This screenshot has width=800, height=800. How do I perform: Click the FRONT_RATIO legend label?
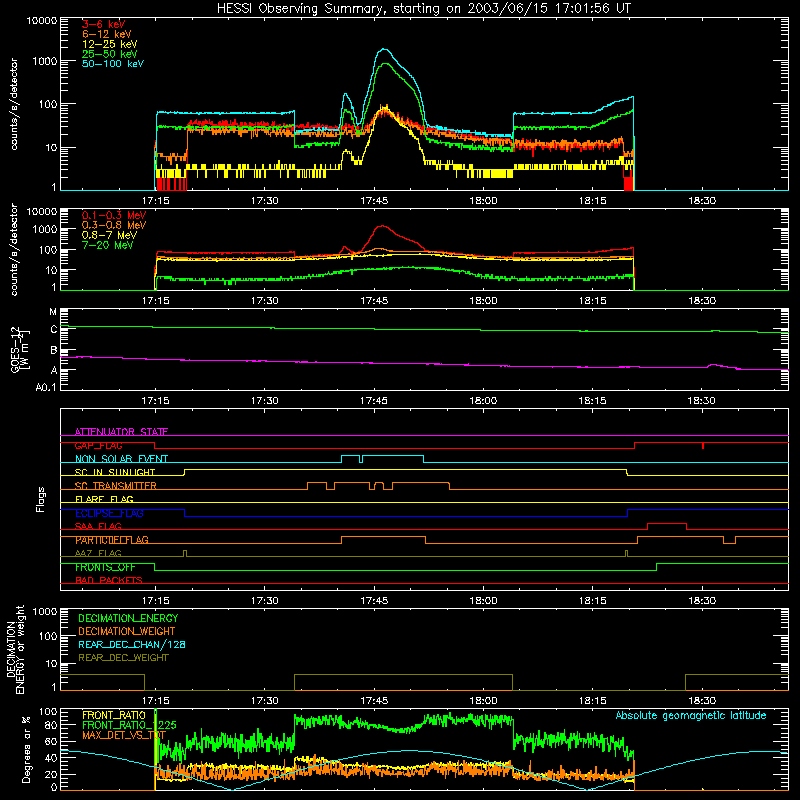click(x=114, y=715)
